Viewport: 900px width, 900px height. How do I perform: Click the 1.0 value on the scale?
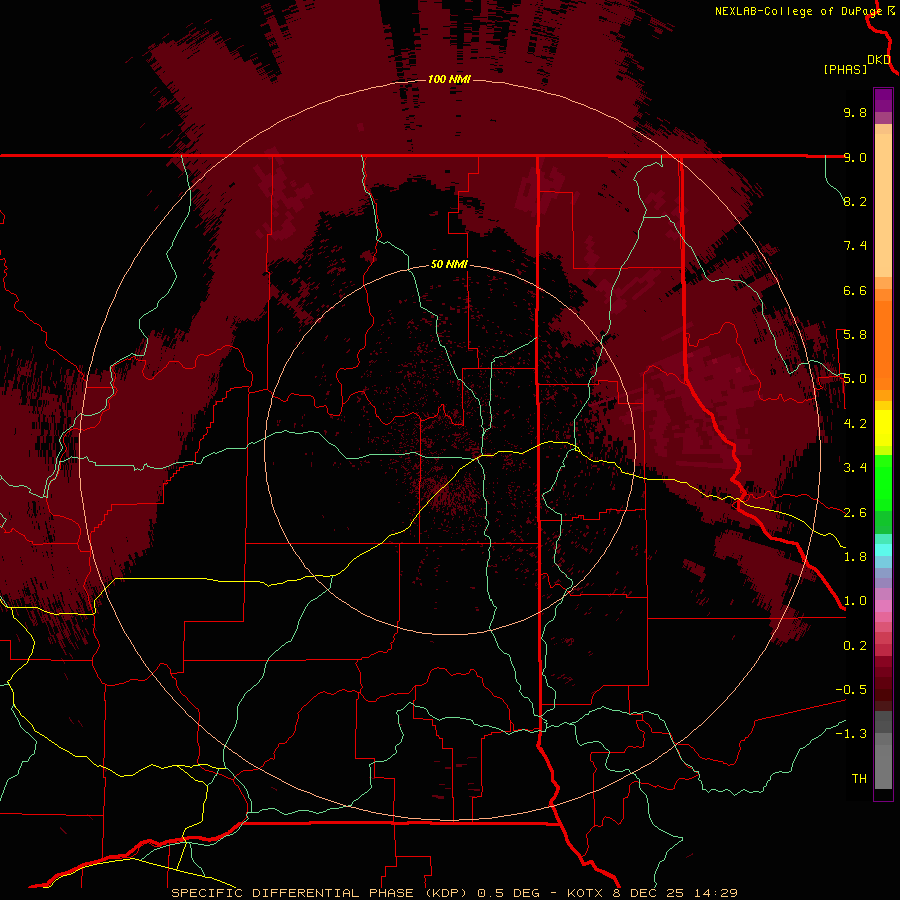click(x=855, y=601)
